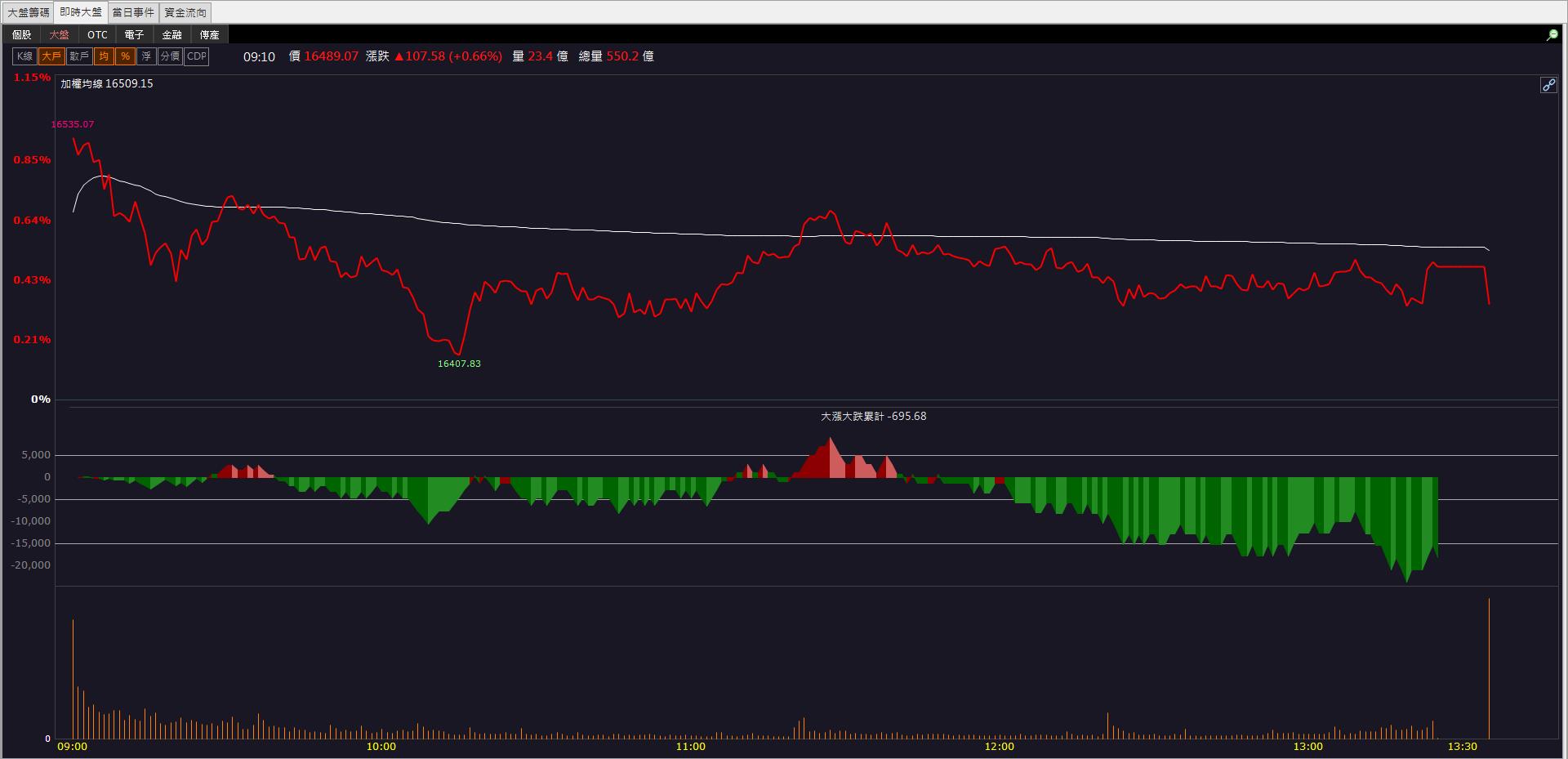Select the 大盤 sub-tab

[x=60, y=35]
